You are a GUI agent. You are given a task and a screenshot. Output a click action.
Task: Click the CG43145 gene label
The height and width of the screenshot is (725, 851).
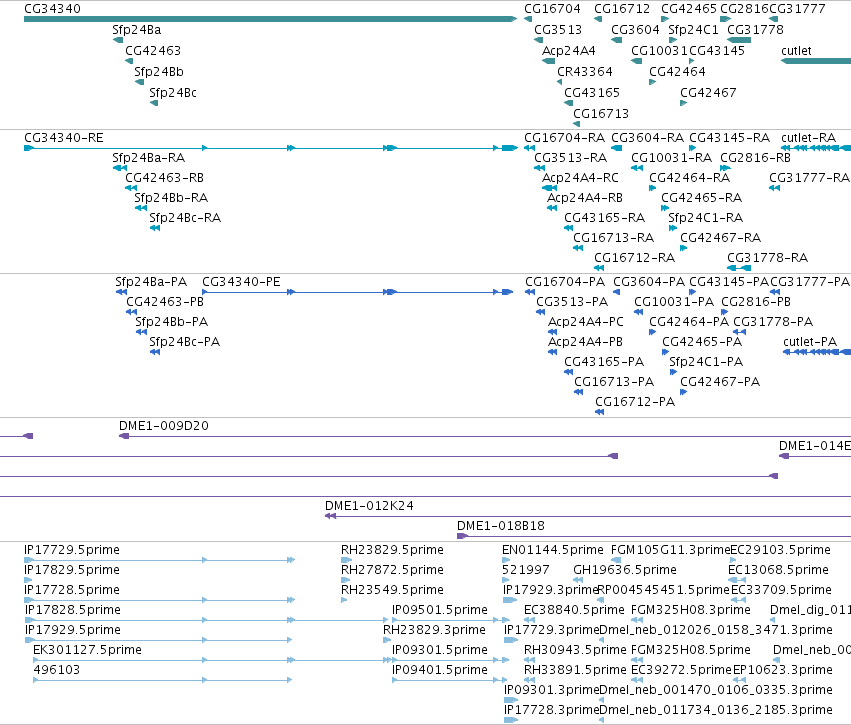[x=716, y=50]
